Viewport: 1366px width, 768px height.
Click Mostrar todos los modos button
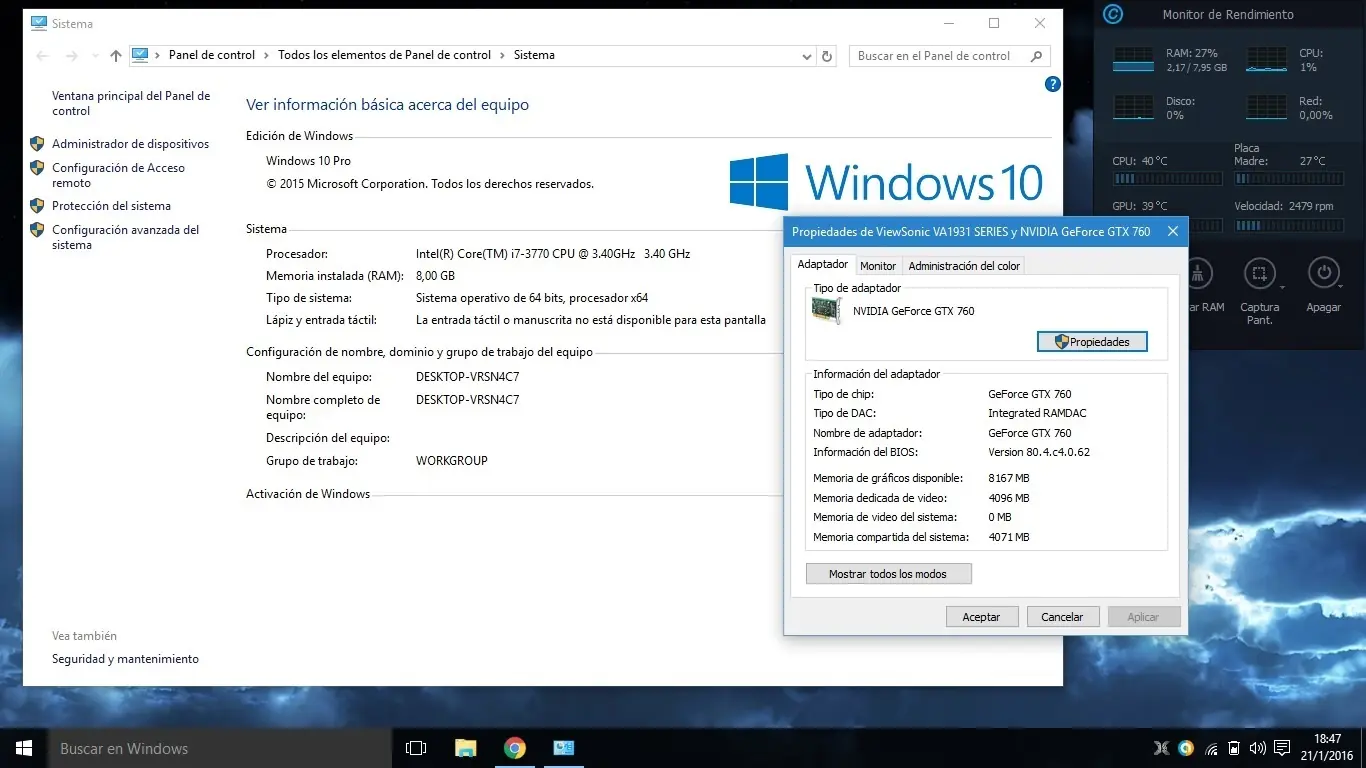click(888, 574)
